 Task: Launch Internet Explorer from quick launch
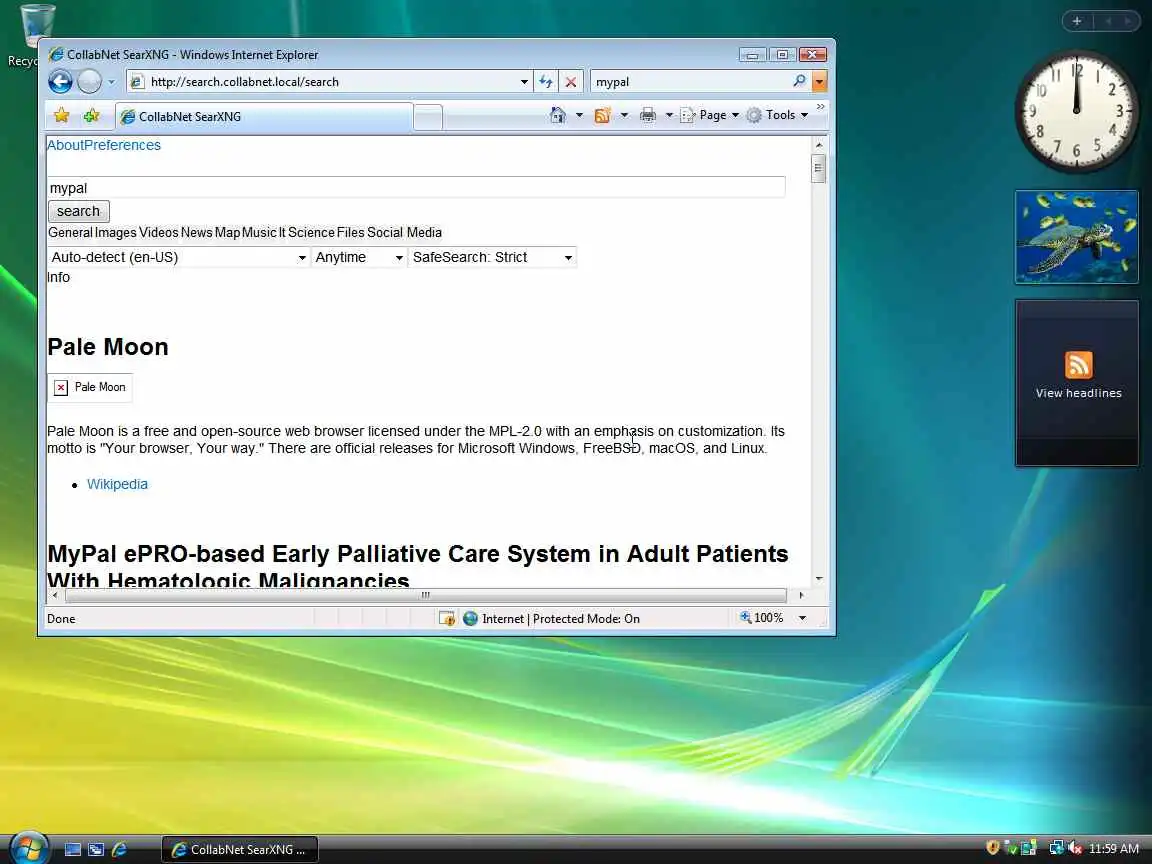coord(119,849)
